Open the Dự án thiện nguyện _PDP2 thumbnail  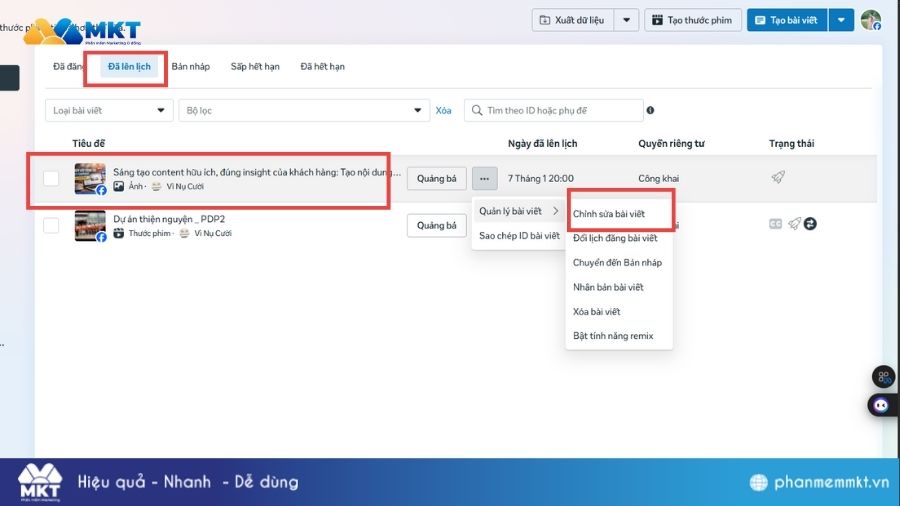tap(90, 225)
